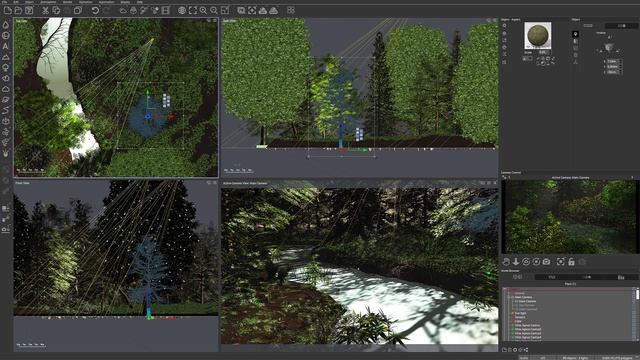The image size is (640, 360).
Task: Toggle the open padlock icon in camera controls
Action: click(571, 262)
